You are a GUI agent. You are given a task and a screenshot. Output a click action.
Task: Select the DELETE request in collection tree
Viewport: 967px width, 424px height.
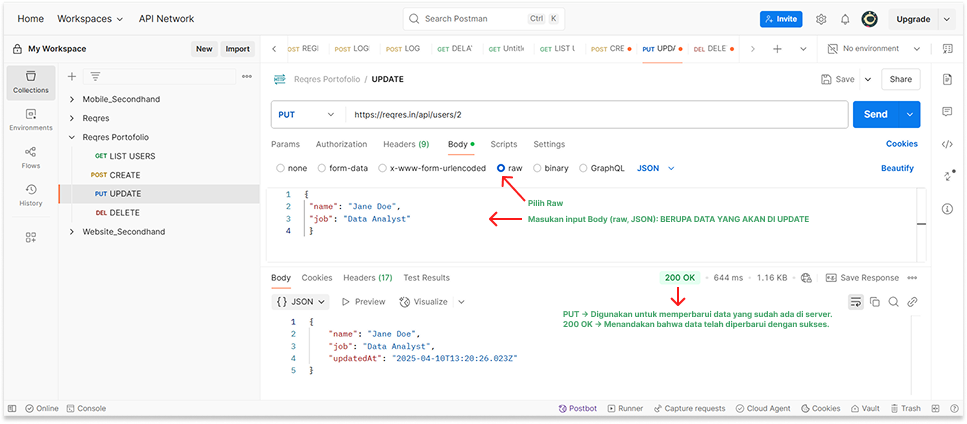click(x=124, y=213)
